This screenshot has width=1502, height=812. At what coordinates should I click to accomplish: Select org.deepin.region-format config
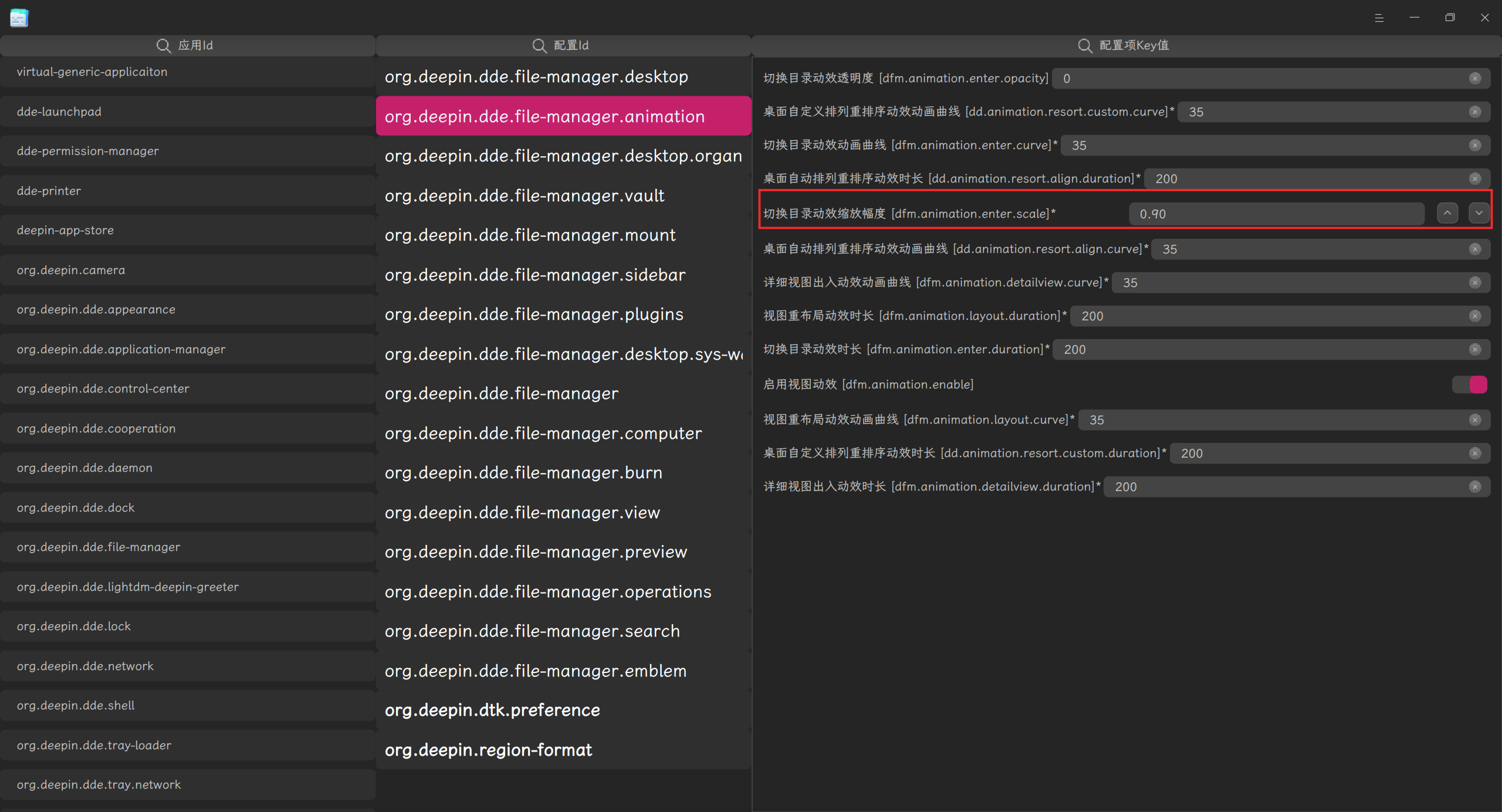click(x=563, y=750)
